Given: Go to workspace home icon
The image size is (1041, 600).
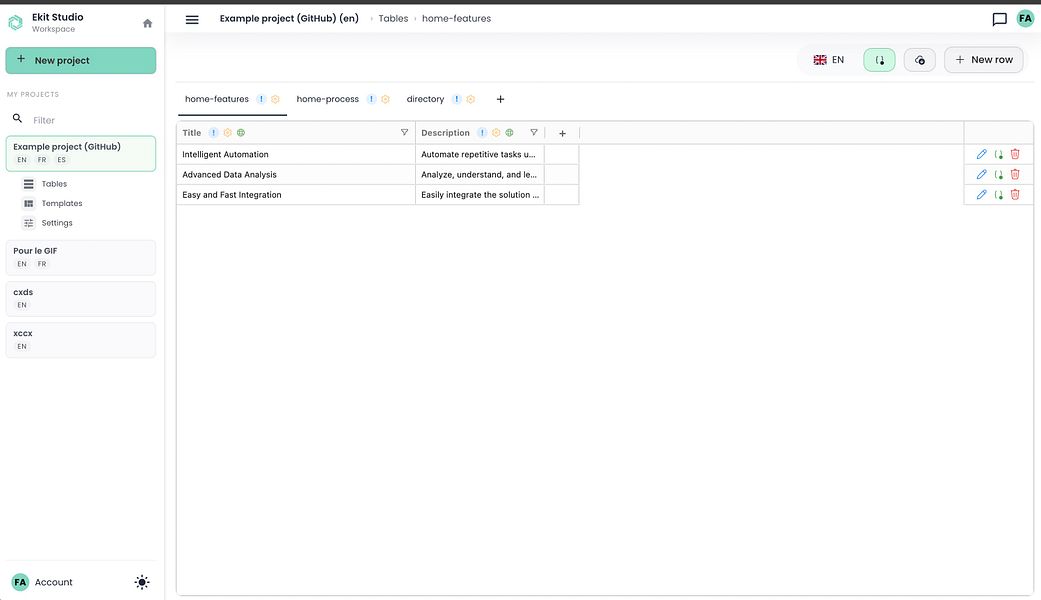Looking at the screenshot, I should point(147,23).
